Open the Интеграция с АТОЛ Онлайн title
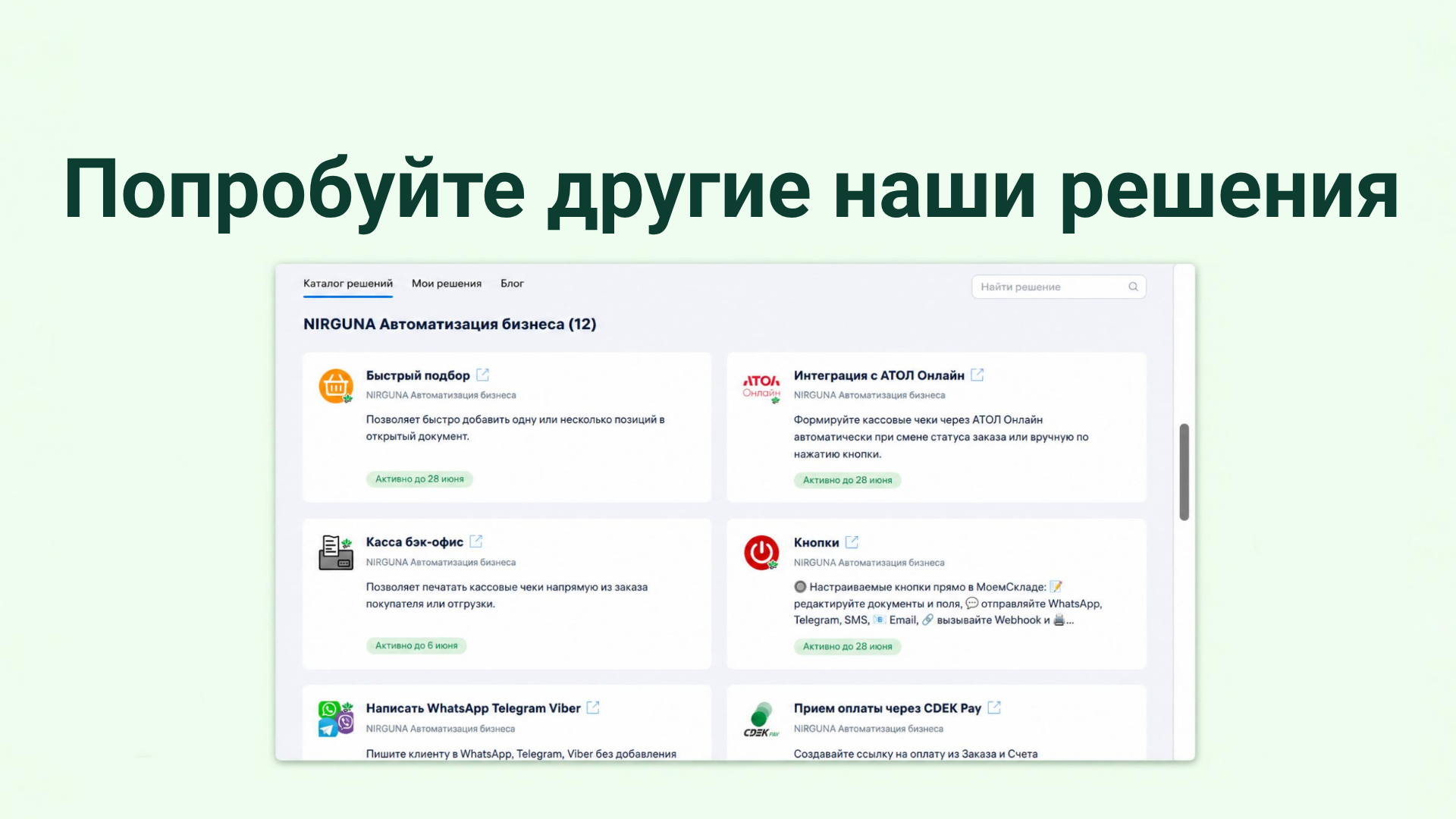This screenshot has width=1456, height=819. pyautogui.click(x=879, y=375)
